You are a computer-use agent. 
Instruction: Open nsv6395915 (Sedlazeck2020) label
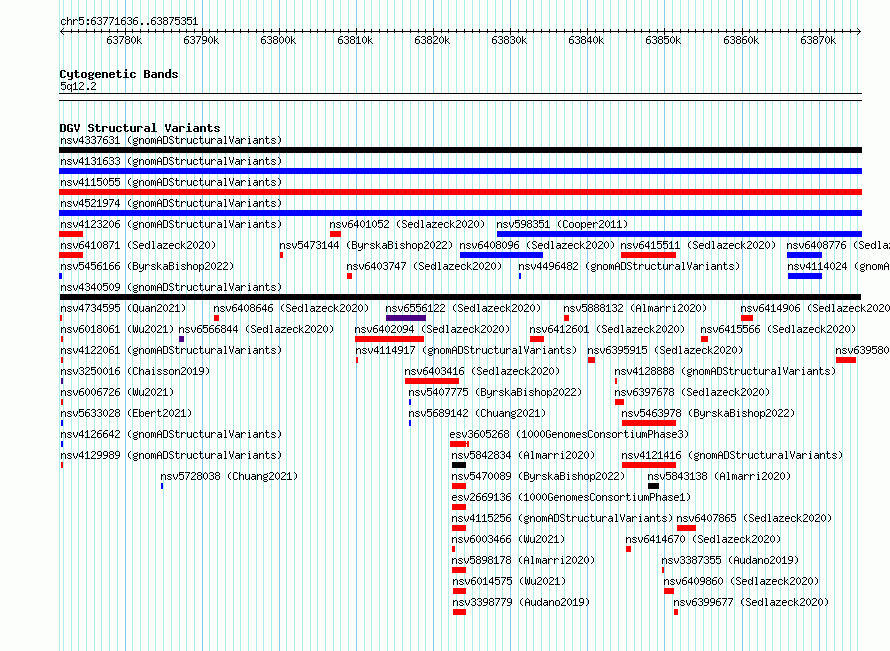[x=665, y=350]
